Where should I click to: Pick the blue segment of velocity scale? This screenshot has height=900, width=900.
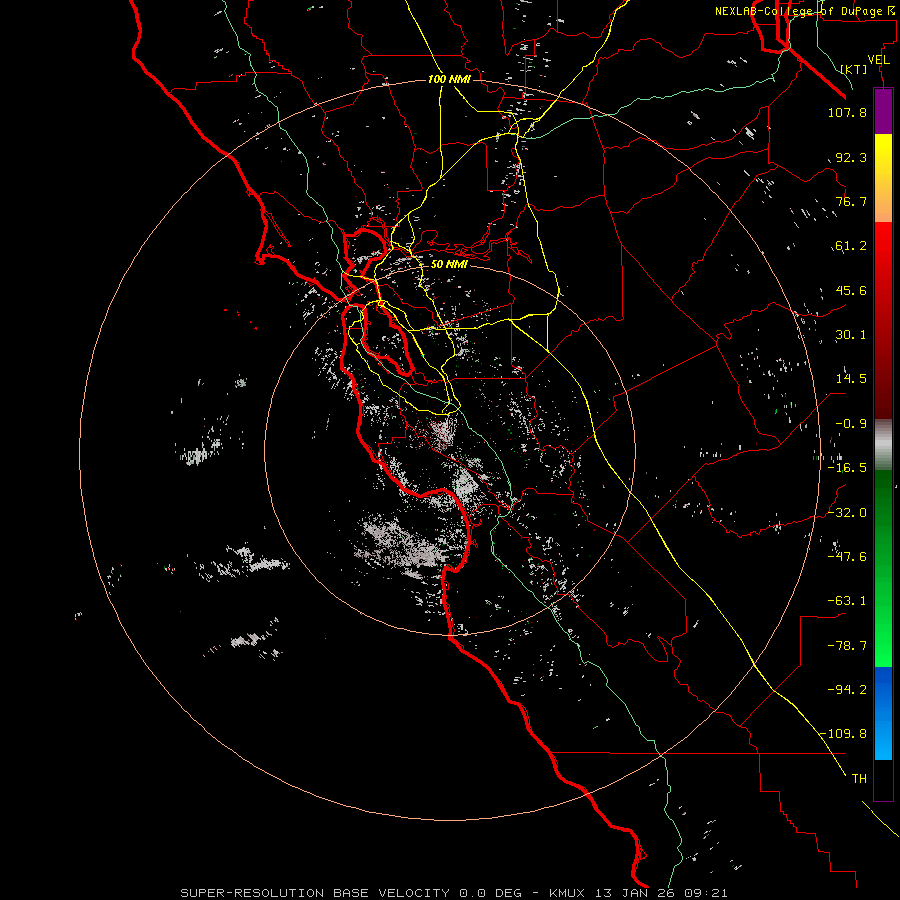[883, 713]
